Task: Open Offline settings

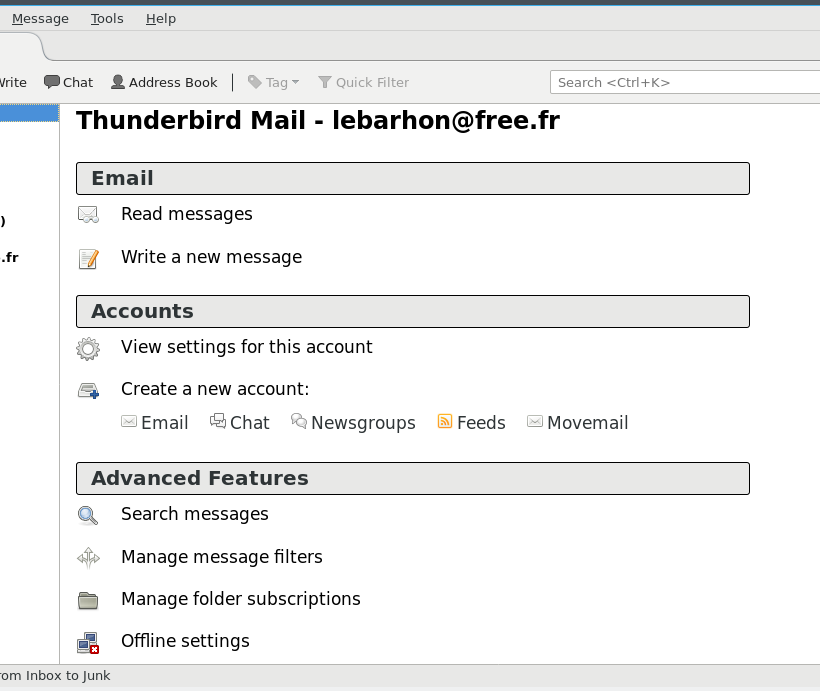Action: [185, 641]
